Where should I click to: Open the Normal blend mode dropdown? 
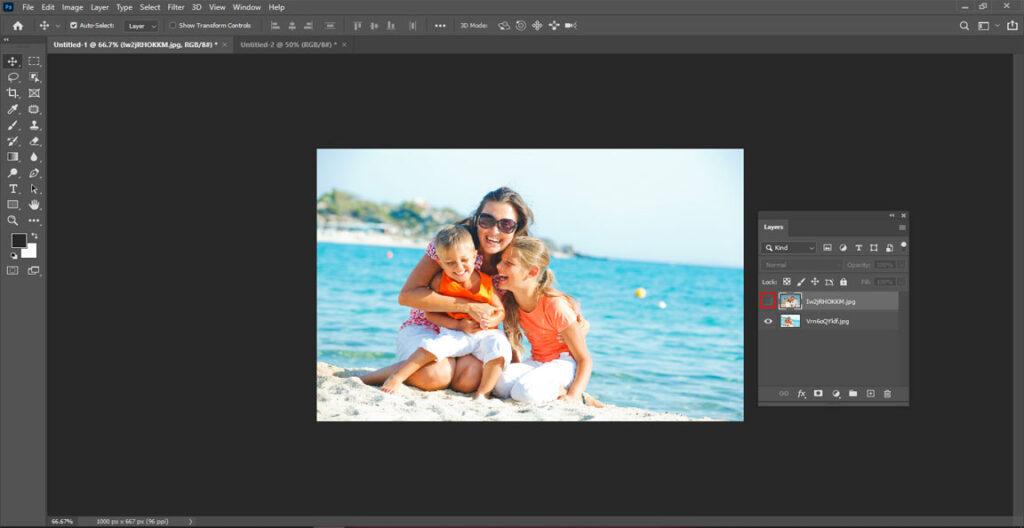coord(801,265)
